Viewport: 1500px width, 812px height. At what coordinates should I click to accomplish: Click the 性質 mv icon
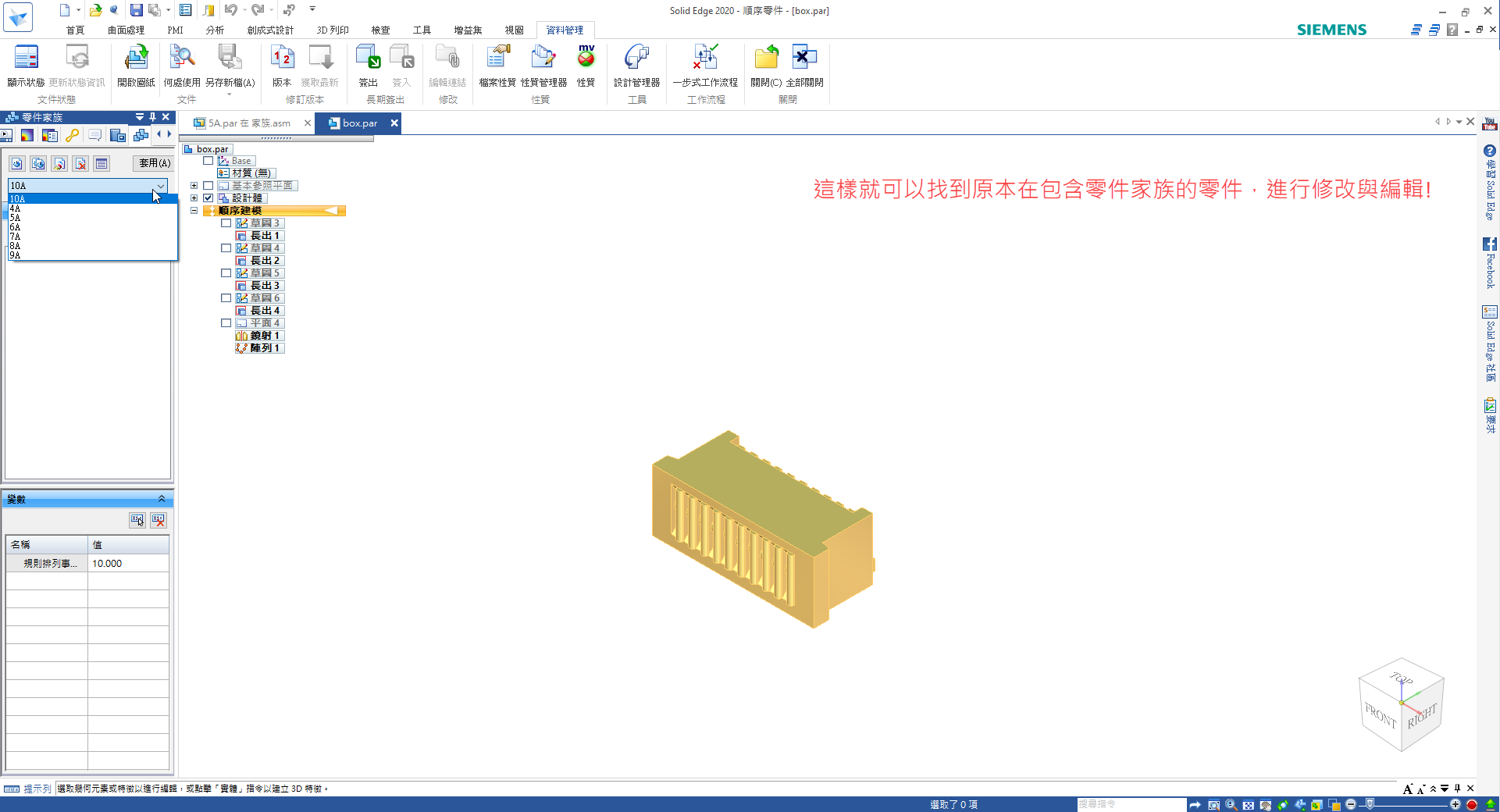(x=586, y=58)
